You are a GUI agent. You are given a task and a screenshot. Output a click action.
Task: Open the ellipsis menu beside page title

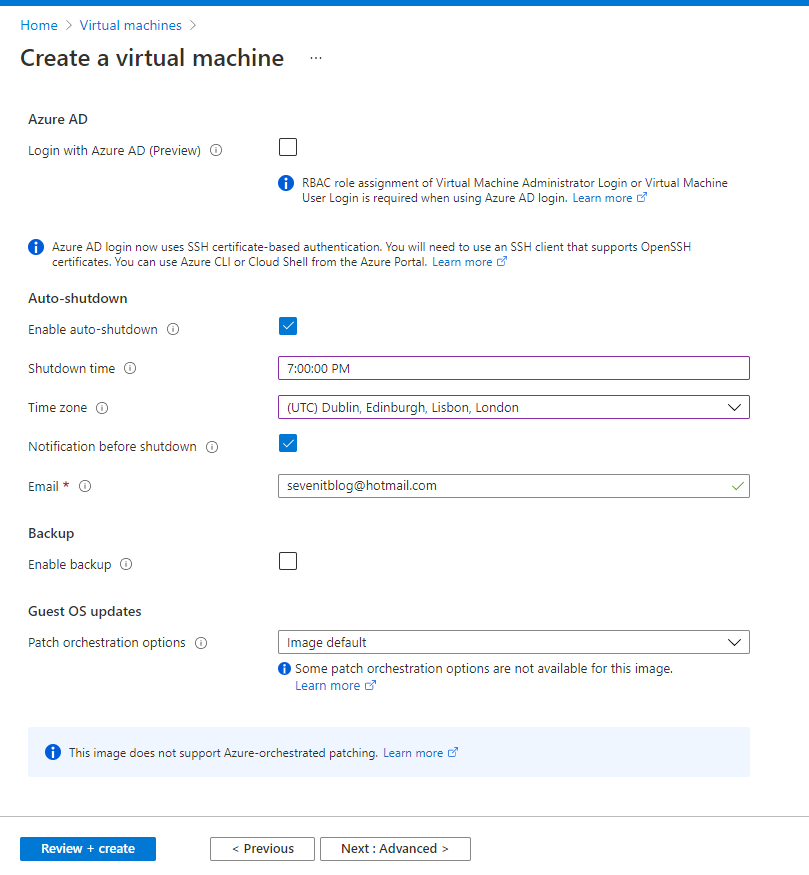[316, 58]
